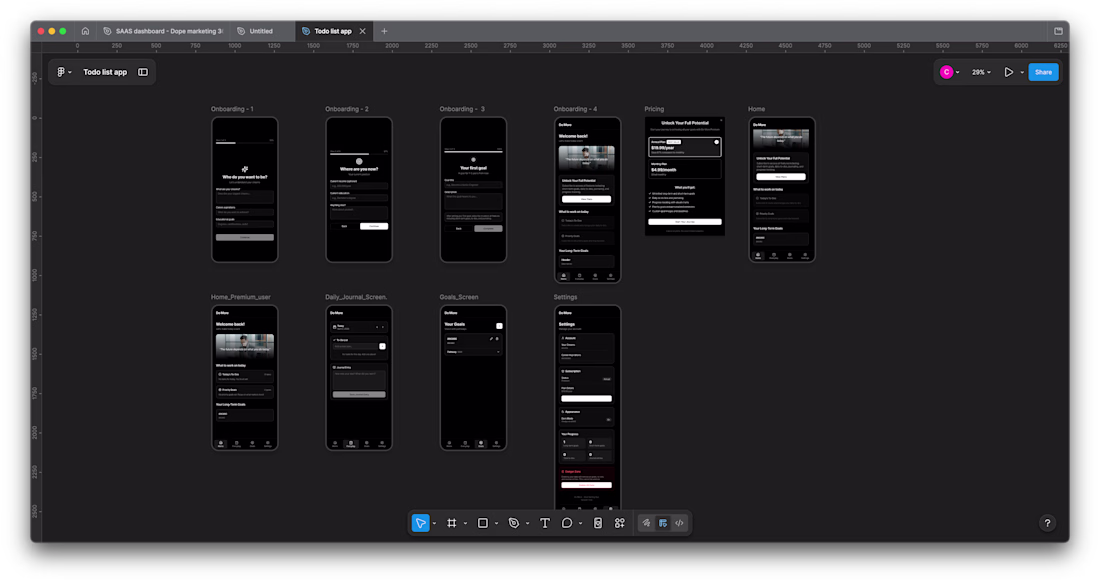Screen dimensions: 1100x583
Task: Select the Settings frame label
Action: click(565, 297)
